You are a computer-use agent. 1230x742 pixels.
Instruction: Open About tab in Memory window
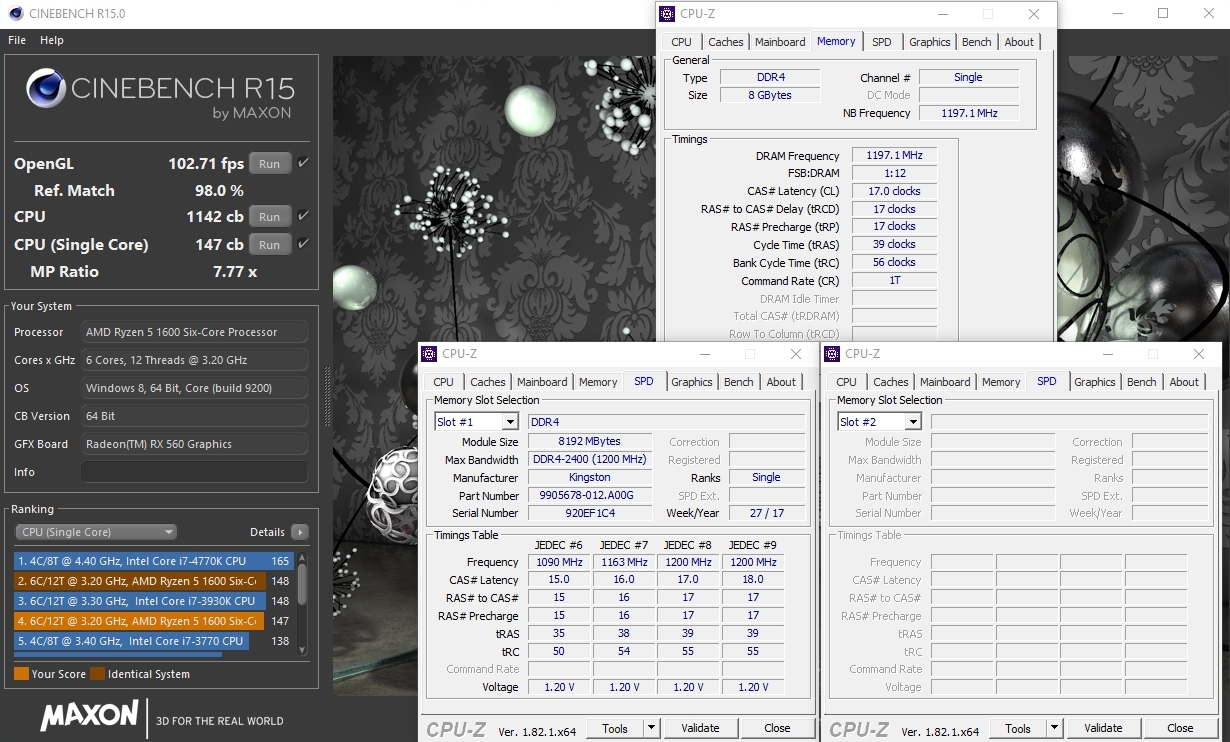1019,42
